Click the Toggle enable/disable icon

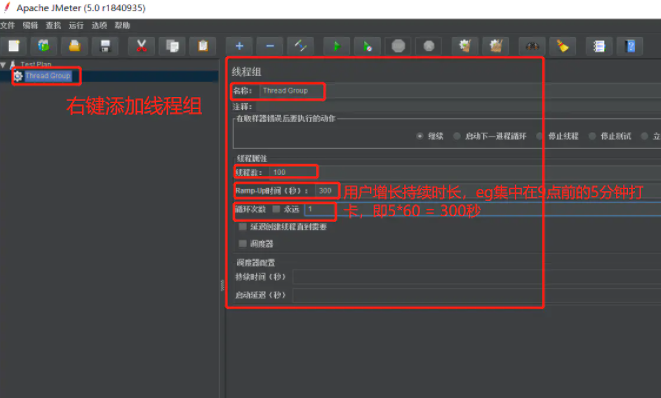coord(301,46)
